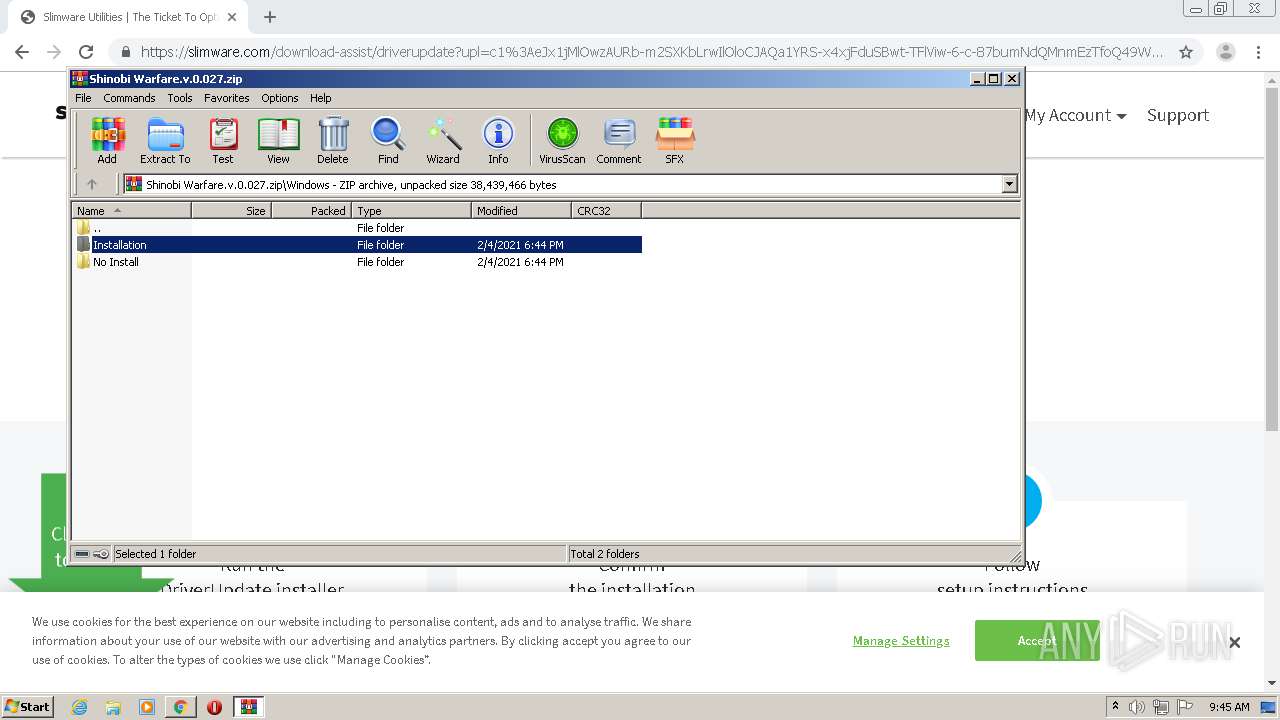Click the Comment toolbar icon

tap(619, 140)
